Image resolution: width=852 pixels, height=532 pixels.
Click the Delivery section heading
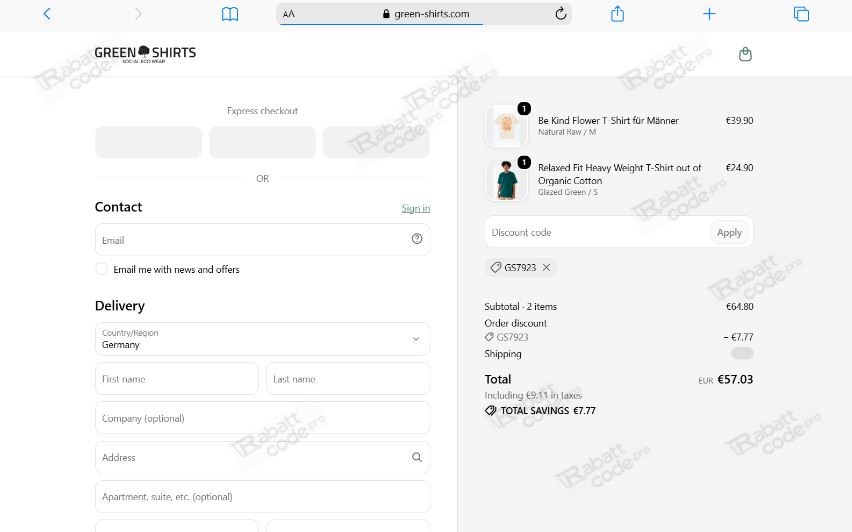point(120,305)
